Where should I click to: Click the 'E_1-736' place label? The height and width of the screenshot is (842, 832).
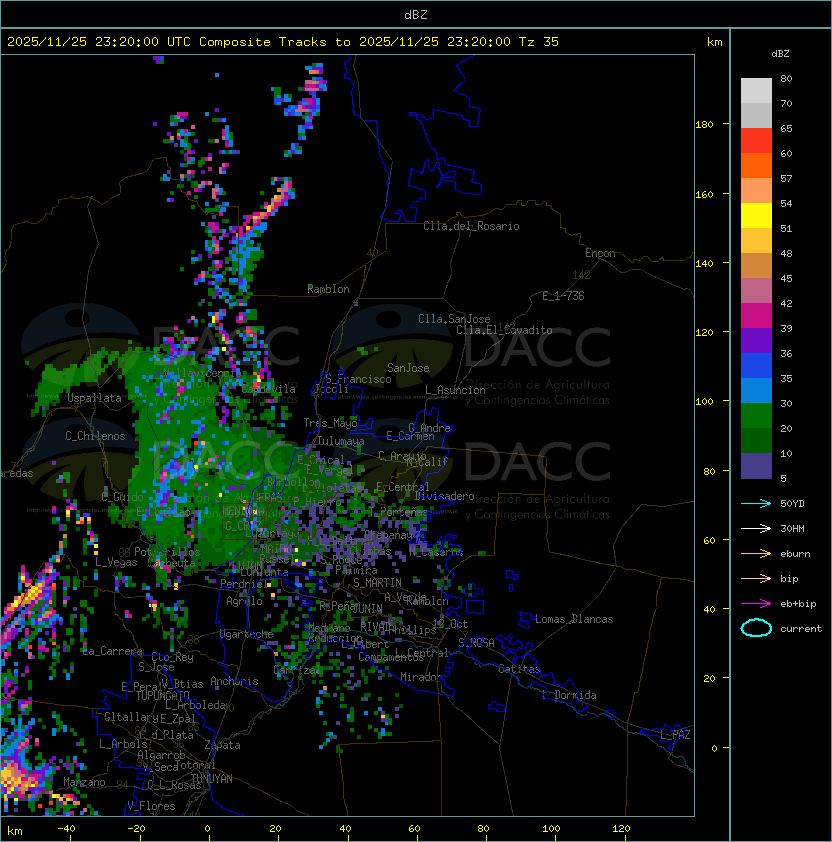click(x=563, y=296)
